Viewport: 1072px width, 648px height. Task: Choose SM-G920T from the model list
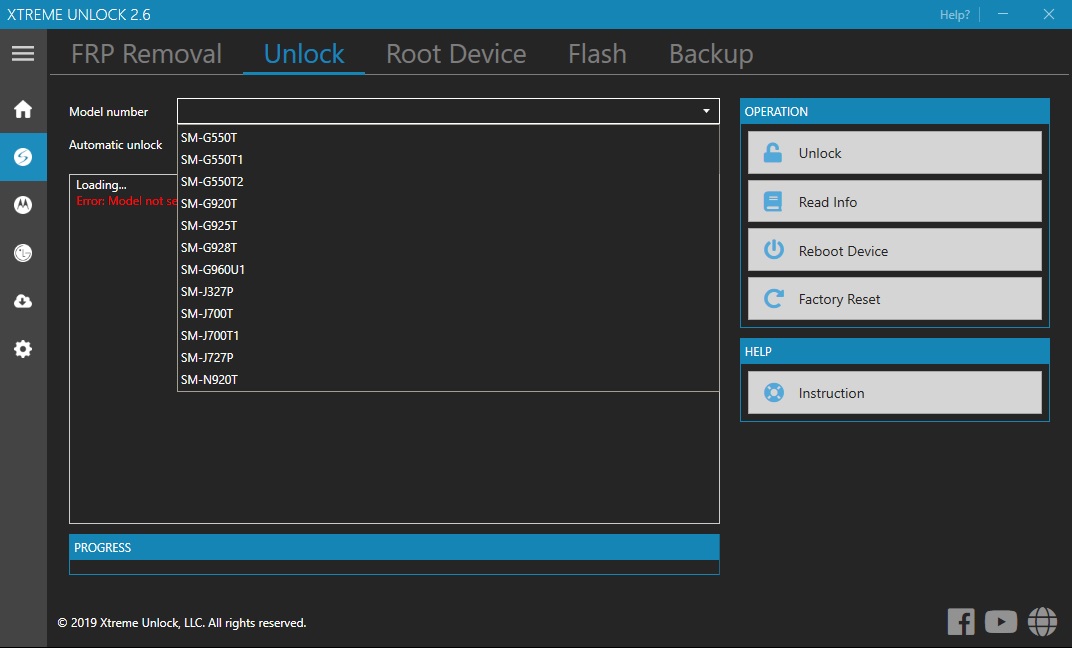click(448, 203)
